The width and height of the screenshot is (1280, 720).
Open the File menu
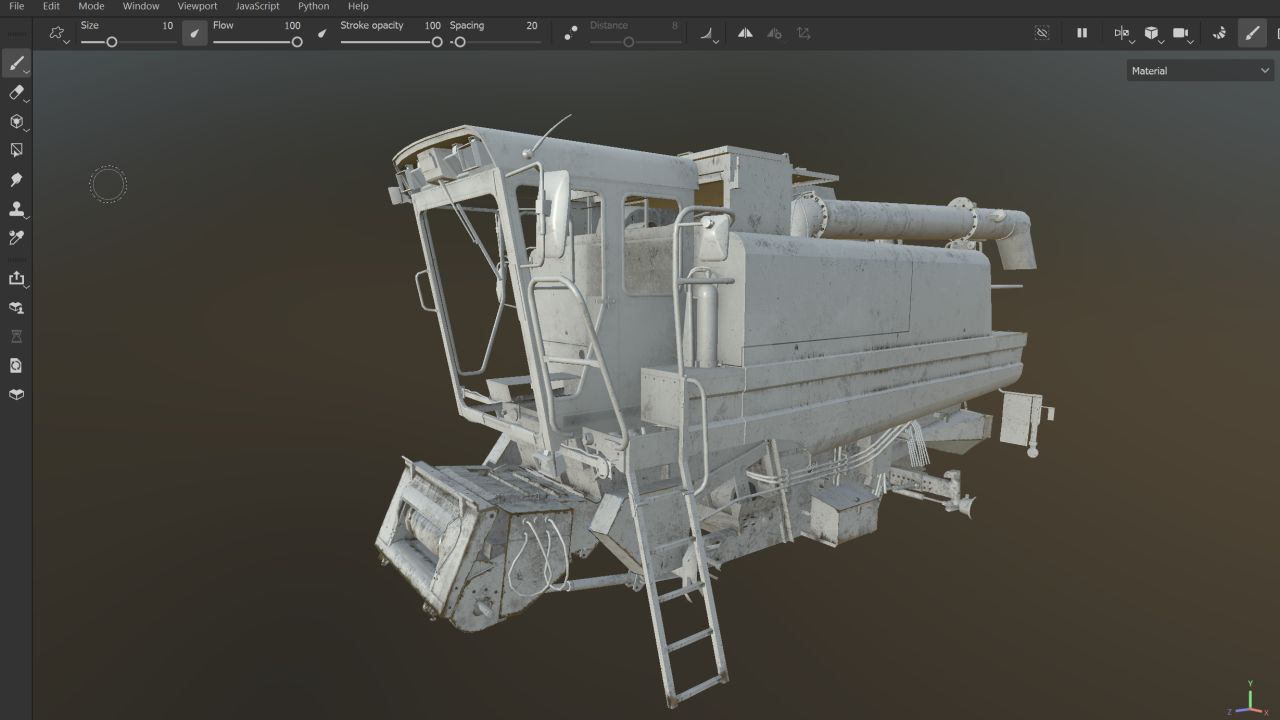pyautogui.click(x=17, y=6)
